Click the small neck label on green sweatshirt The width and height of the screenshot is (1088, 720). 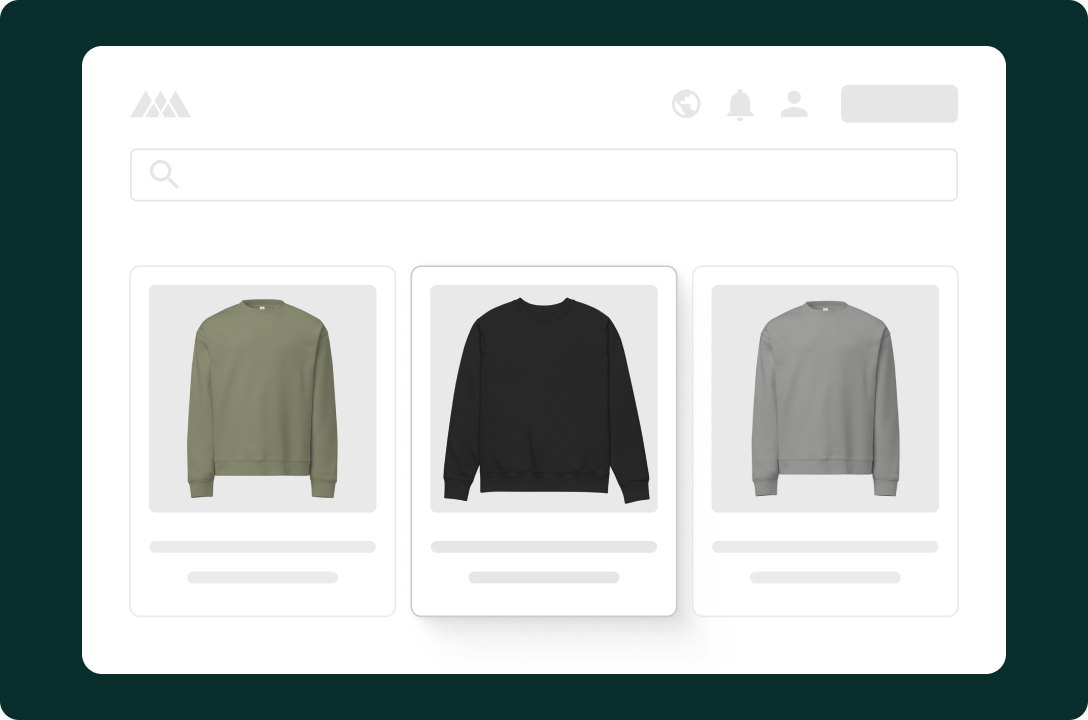(x=262, y=309)
